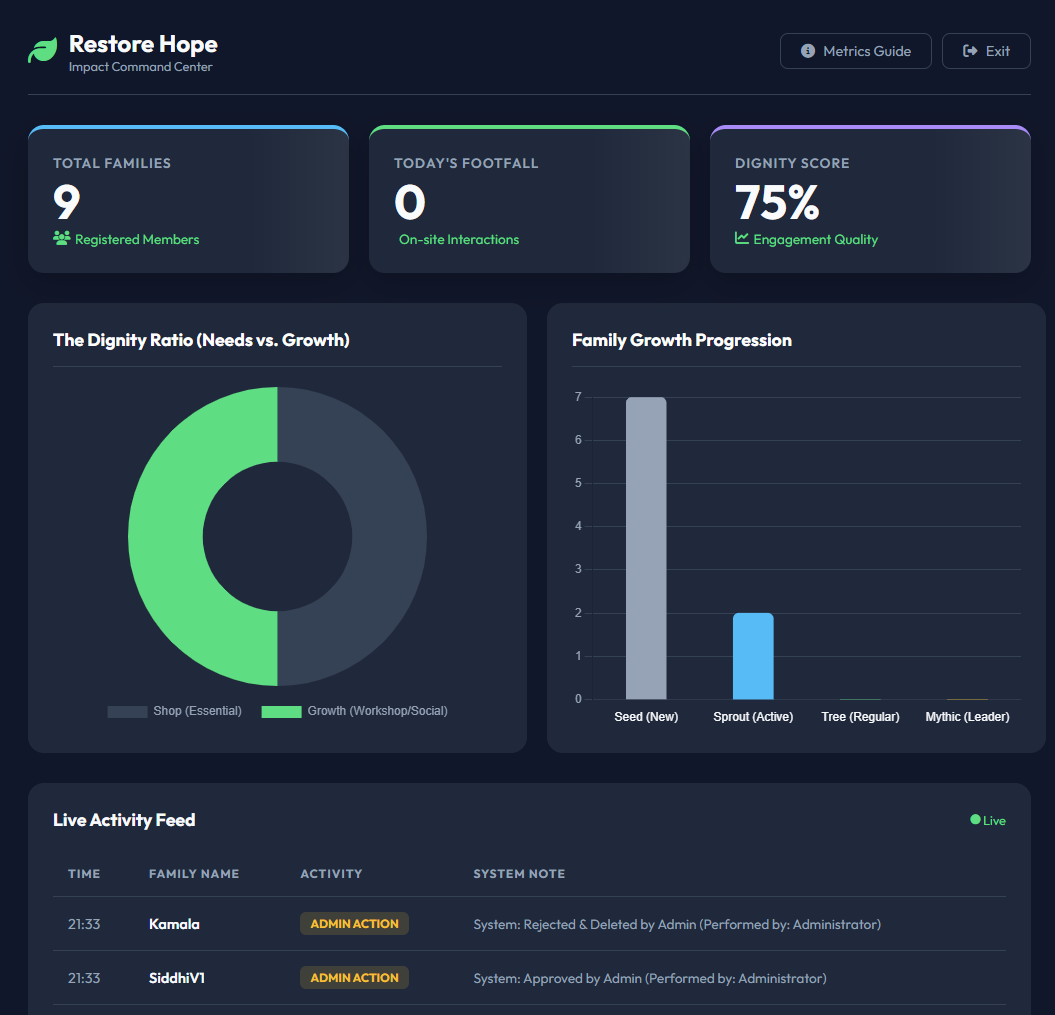Image resolution: width=1055 pixels, height=1015 pixels.
Task: Select the FAMILY NAME column header
Action: click(194, 873)
